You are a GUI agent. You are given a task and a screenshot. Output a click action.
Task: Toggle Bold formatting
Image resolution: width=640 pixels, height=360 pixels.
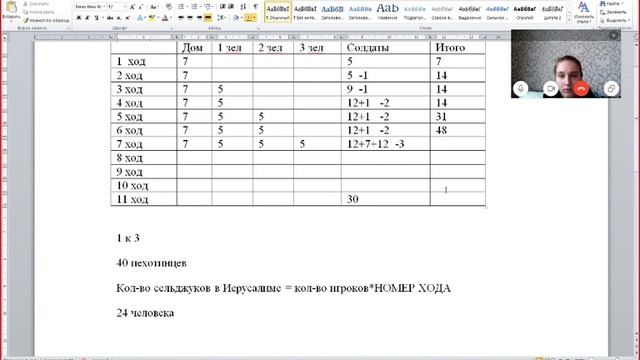coord(79,18)
